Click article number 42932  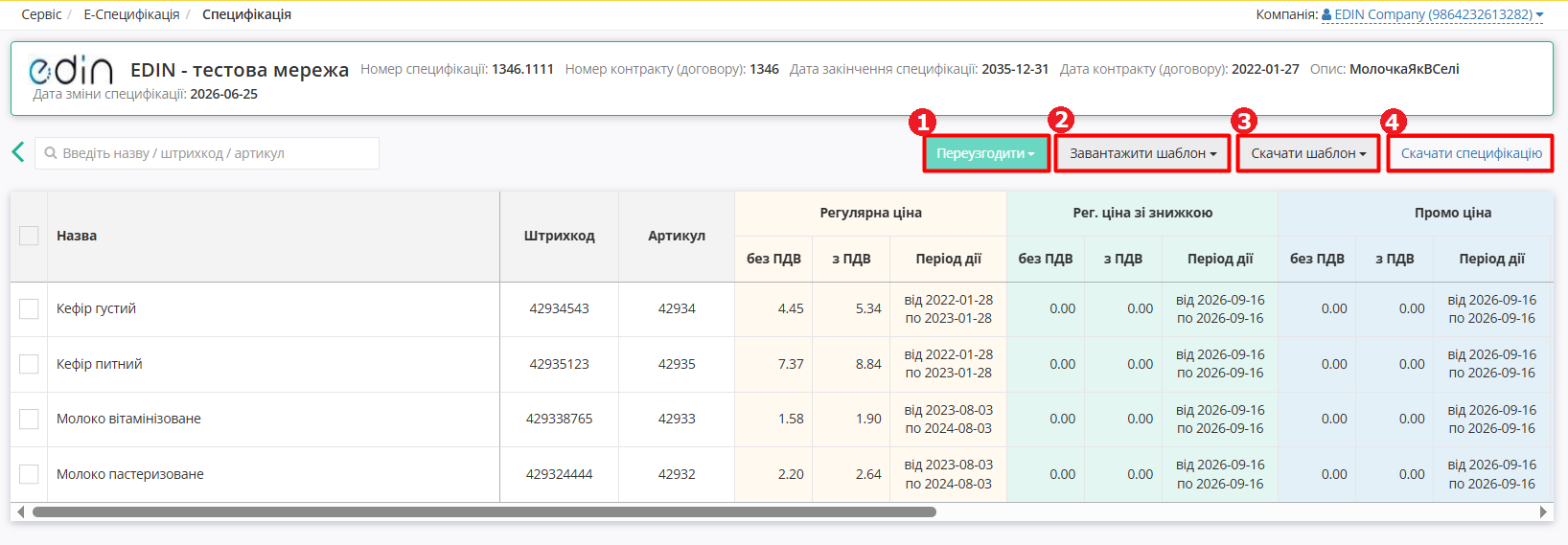(x=677, y=474)
